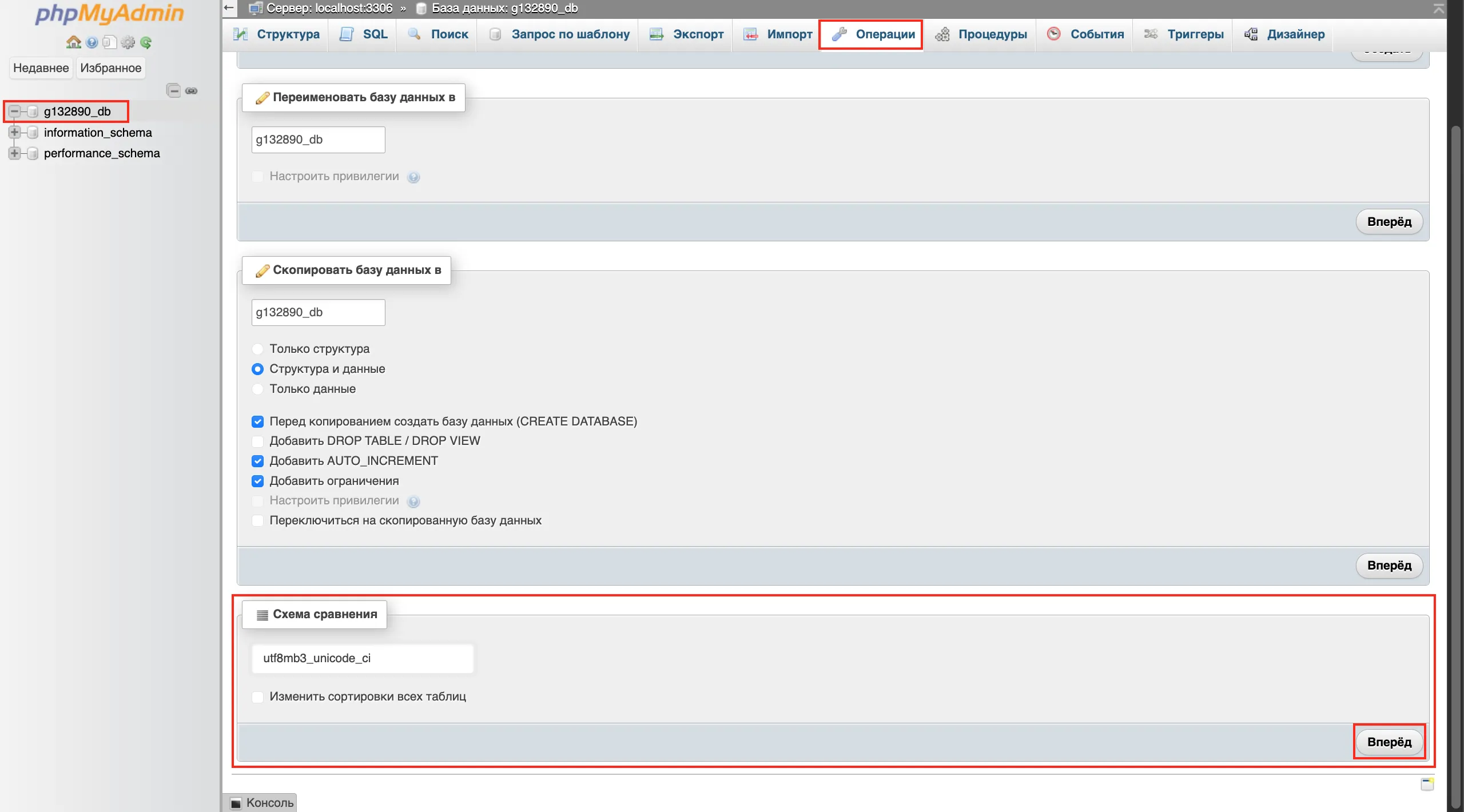Click the link with main panel icon
The image size is (1464, 812).
click(192, 90)
